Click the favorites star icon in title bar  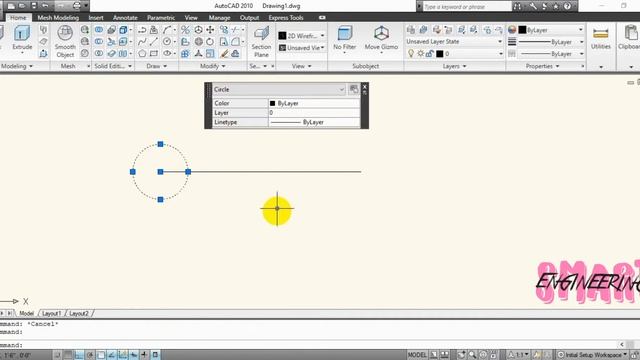point(556,6)
